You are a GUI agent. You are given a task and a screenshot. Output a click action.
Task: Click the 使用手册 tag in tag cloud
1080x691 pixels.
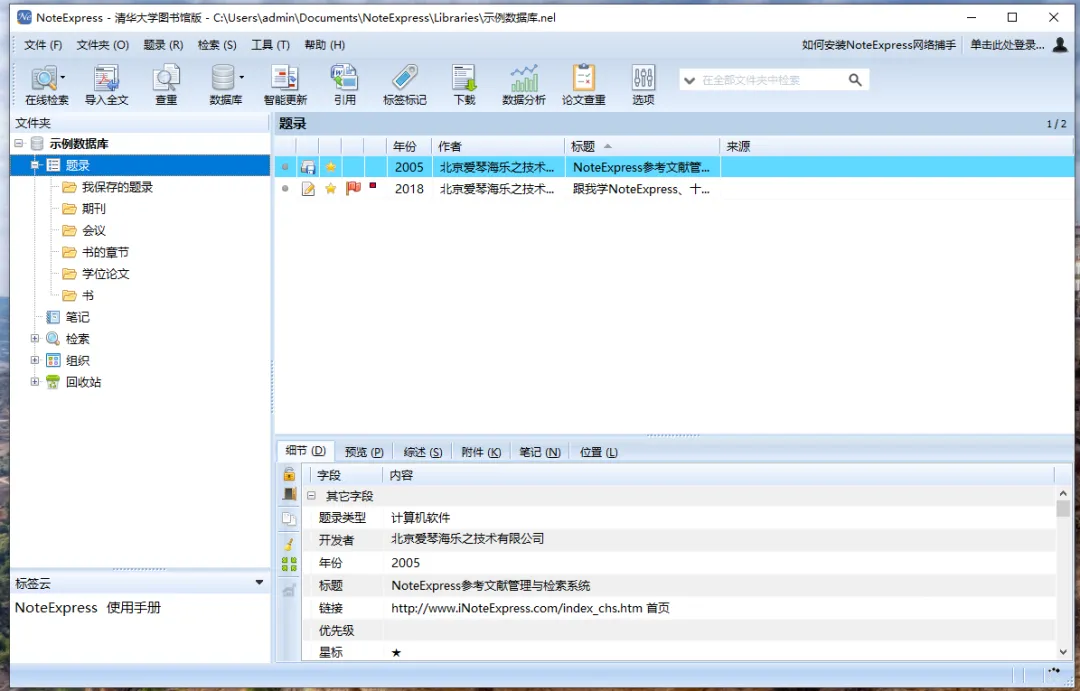coord(134,608)
